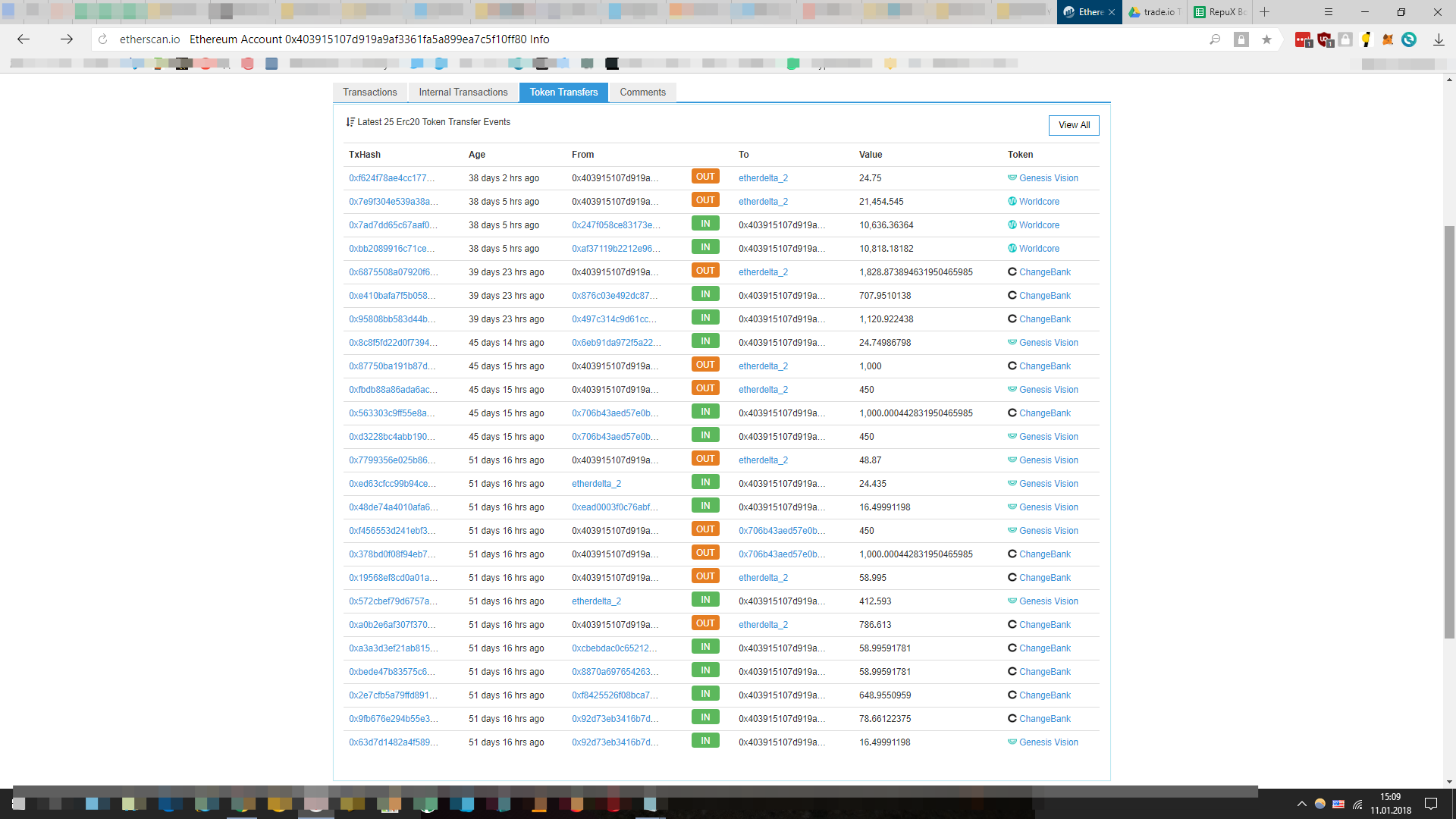Open the Internal Transactions tab
The image size is (1456, 819).
pos(463,93)
